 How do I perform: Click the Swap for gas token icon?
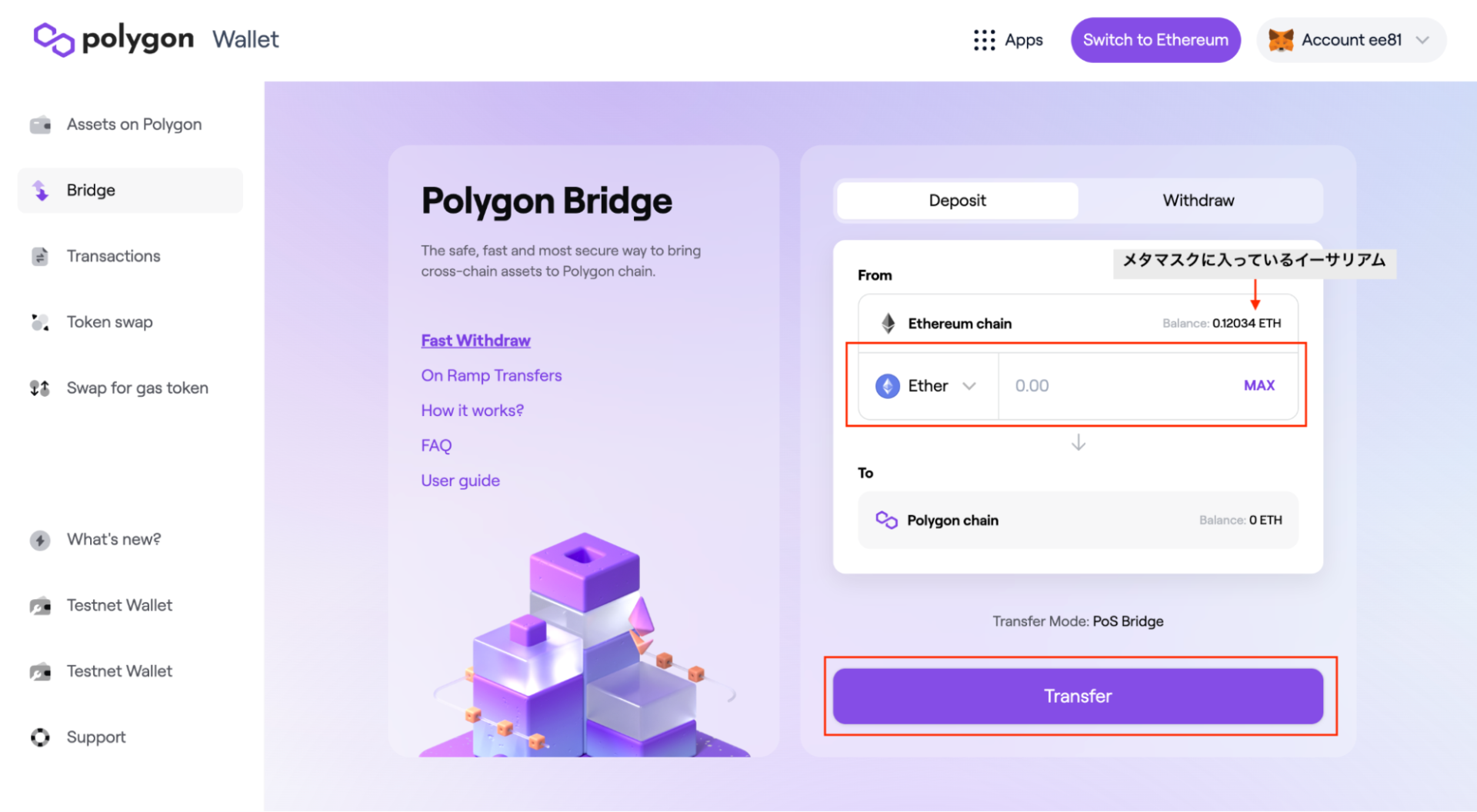[x=40, y=388]
